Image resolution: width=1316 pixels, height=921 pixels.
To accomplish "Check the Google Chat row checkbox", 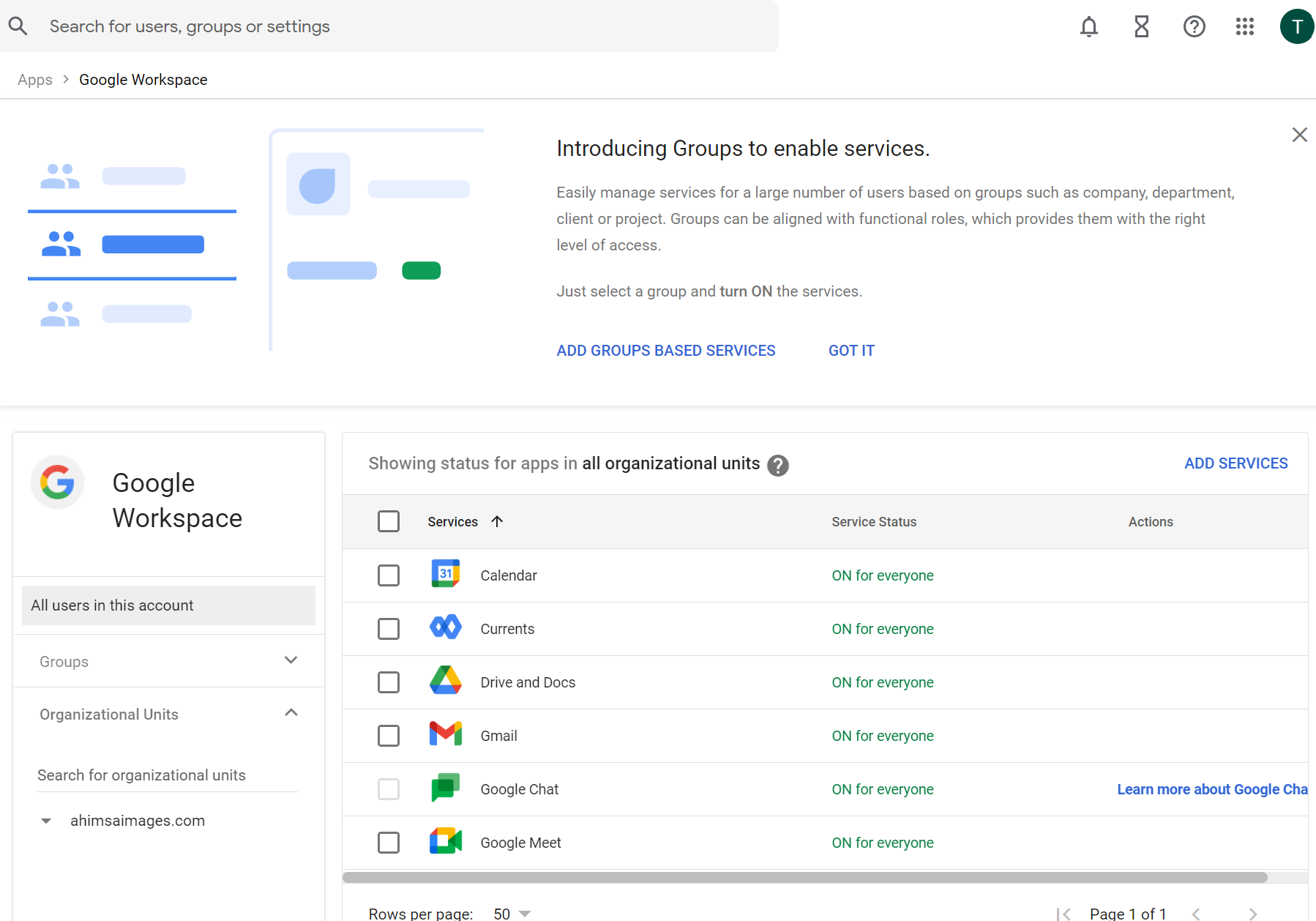I will coord(389,789).
